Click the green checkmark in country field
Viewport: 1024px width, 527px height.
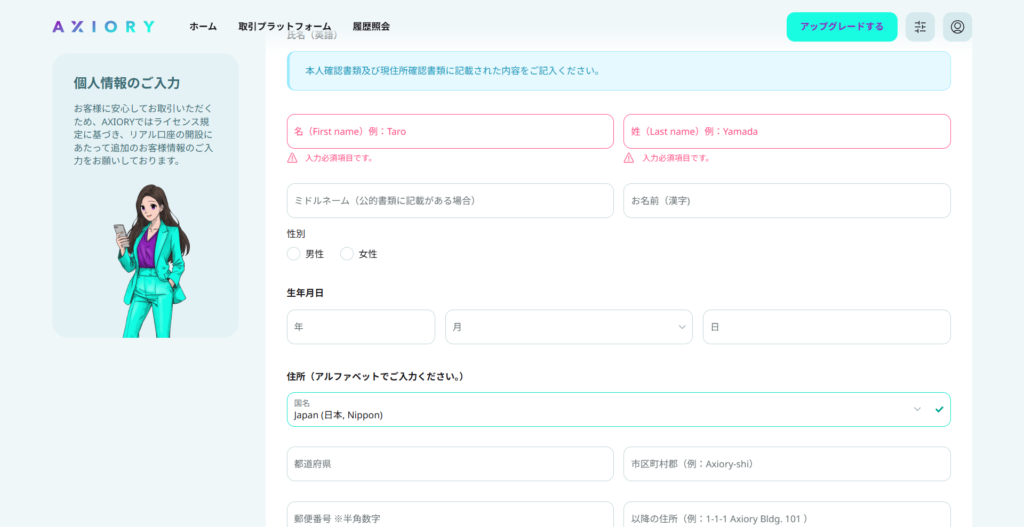tap(939, 409)
